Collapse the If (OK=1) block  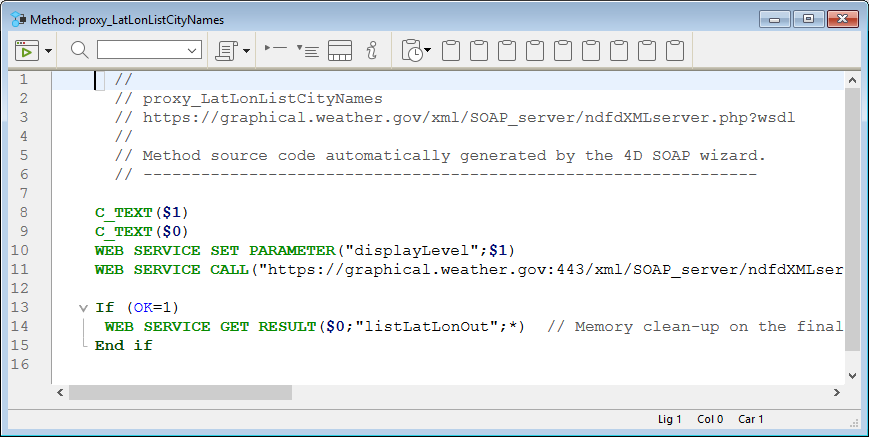(83, 308)
